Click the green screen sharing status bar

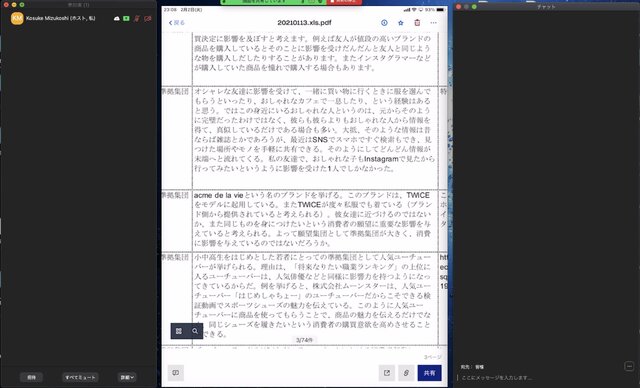tap(273, 2)
